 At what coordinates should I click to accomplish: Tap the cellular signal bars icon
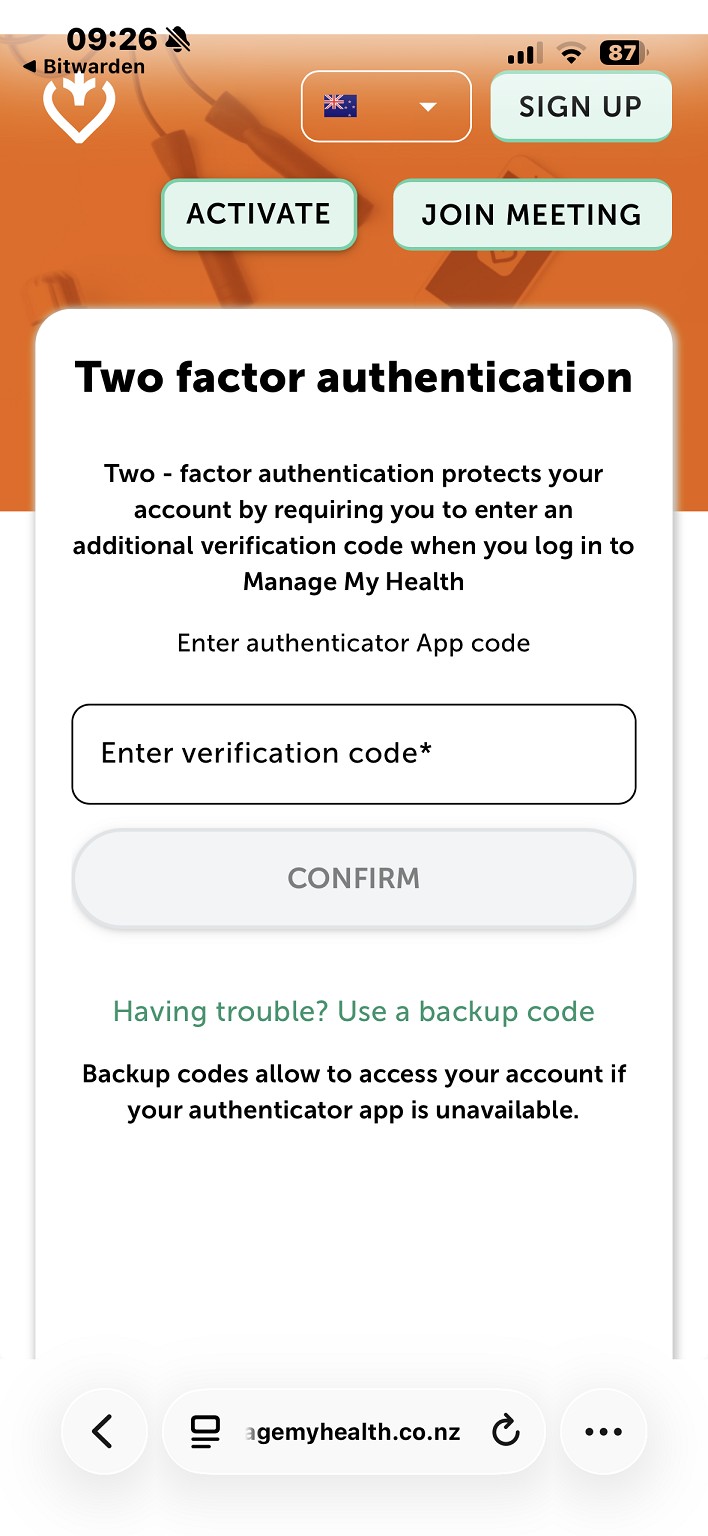coord(525,54)
